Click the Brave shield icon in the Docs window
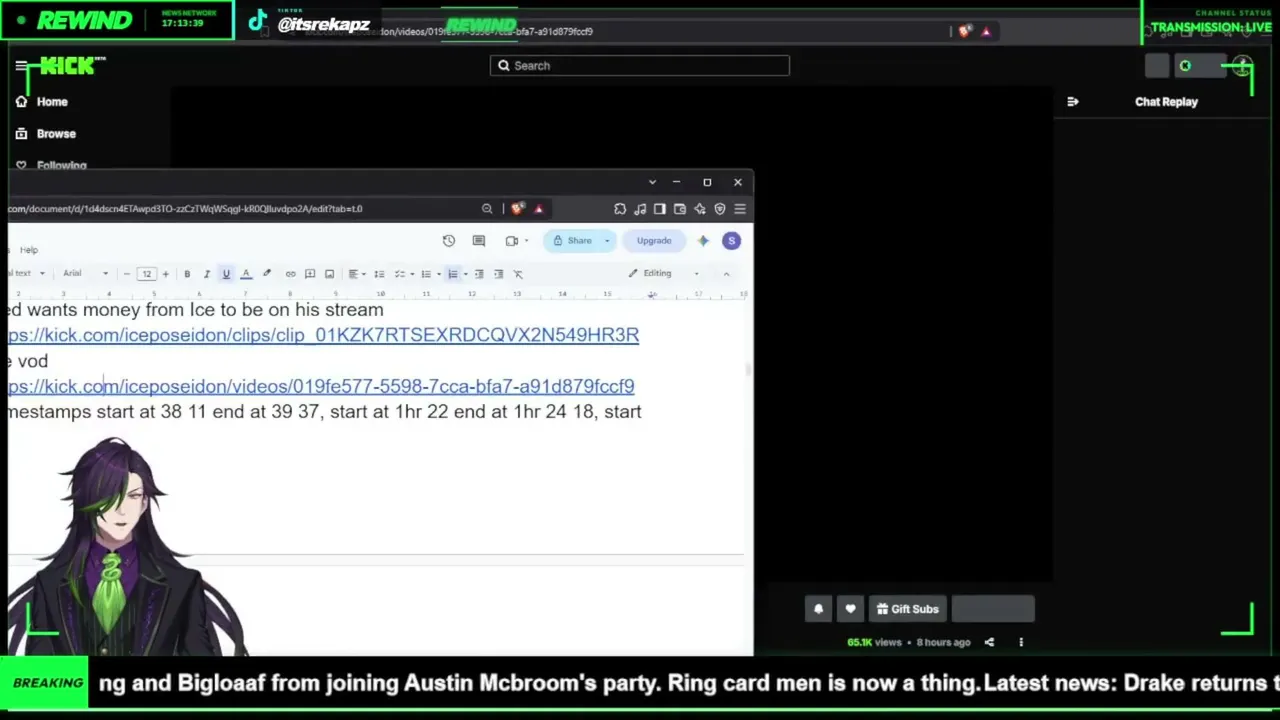 pyautogui.click(x=517, y=209)
